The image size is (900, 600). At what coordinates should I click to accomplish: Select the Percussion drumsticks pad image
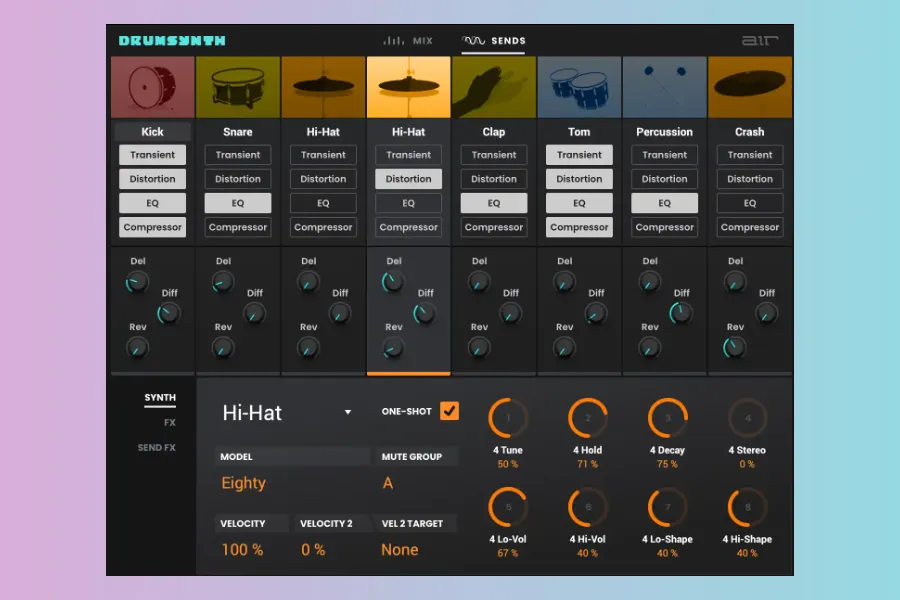665,88
